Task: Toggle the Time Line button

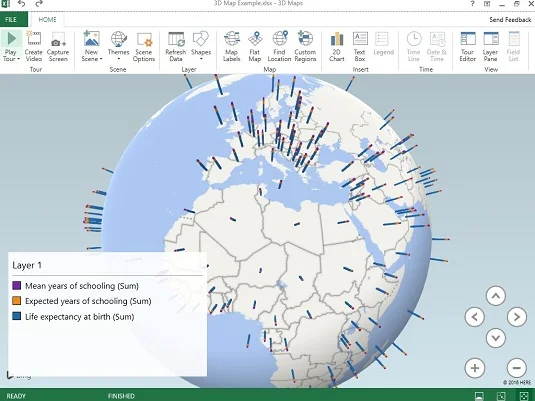Action: point(414,47)
